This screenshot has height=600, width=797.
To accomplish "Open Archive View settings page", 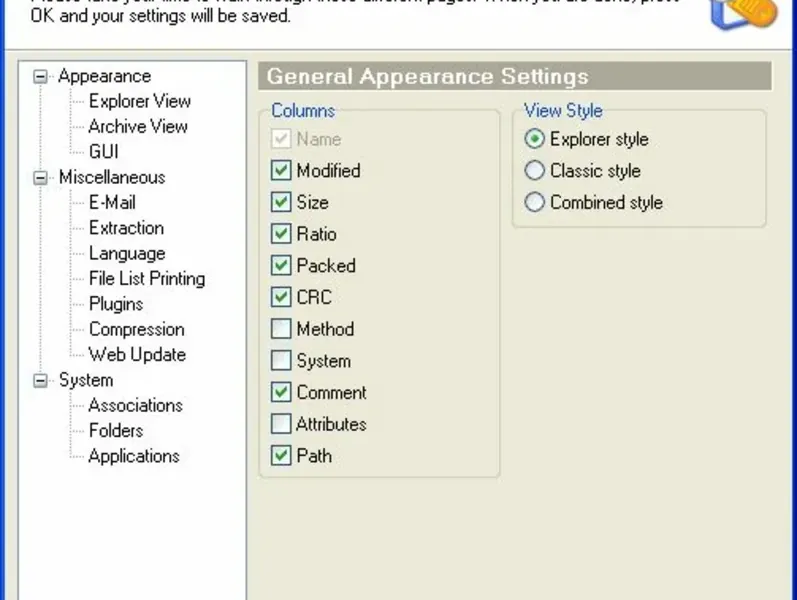I will [x=138, y=126].
